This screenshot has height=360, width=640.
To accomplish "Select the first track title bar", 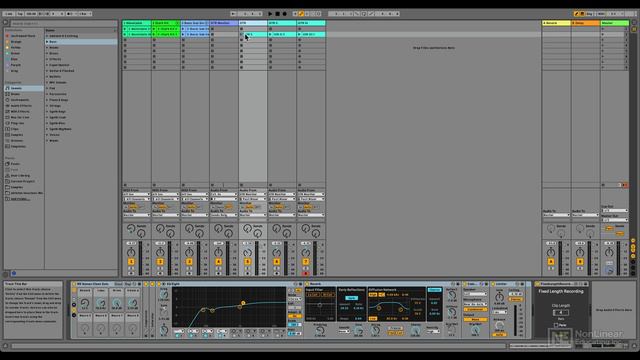I will click(137, 23).
